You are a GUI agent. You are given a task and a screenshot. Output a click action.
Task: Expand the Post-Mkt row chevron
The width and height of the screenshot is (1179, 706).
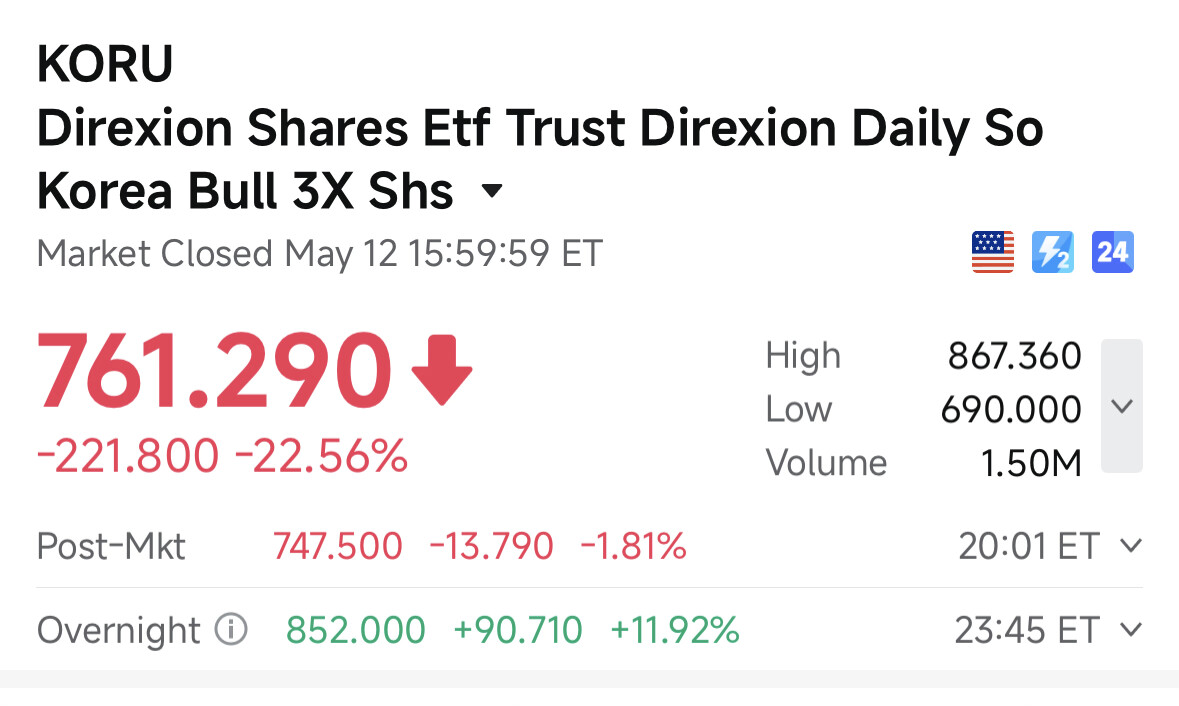1131,545
